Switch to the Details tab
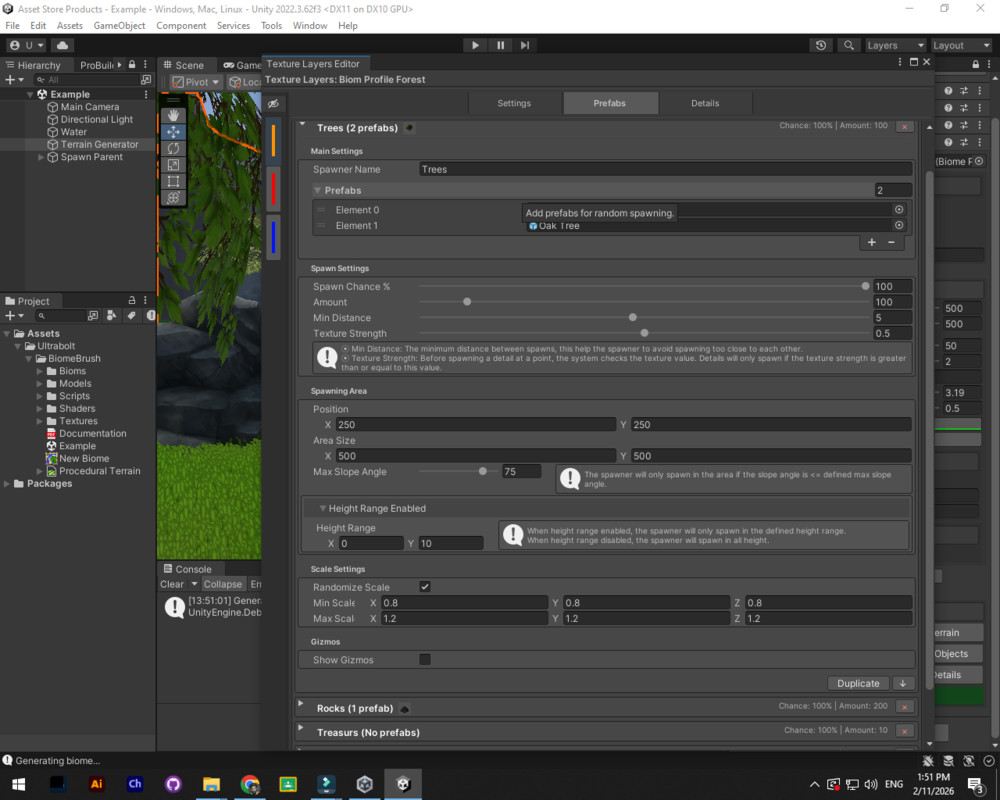The height and width of the screenshot is (800, 1000). [705, 103]
